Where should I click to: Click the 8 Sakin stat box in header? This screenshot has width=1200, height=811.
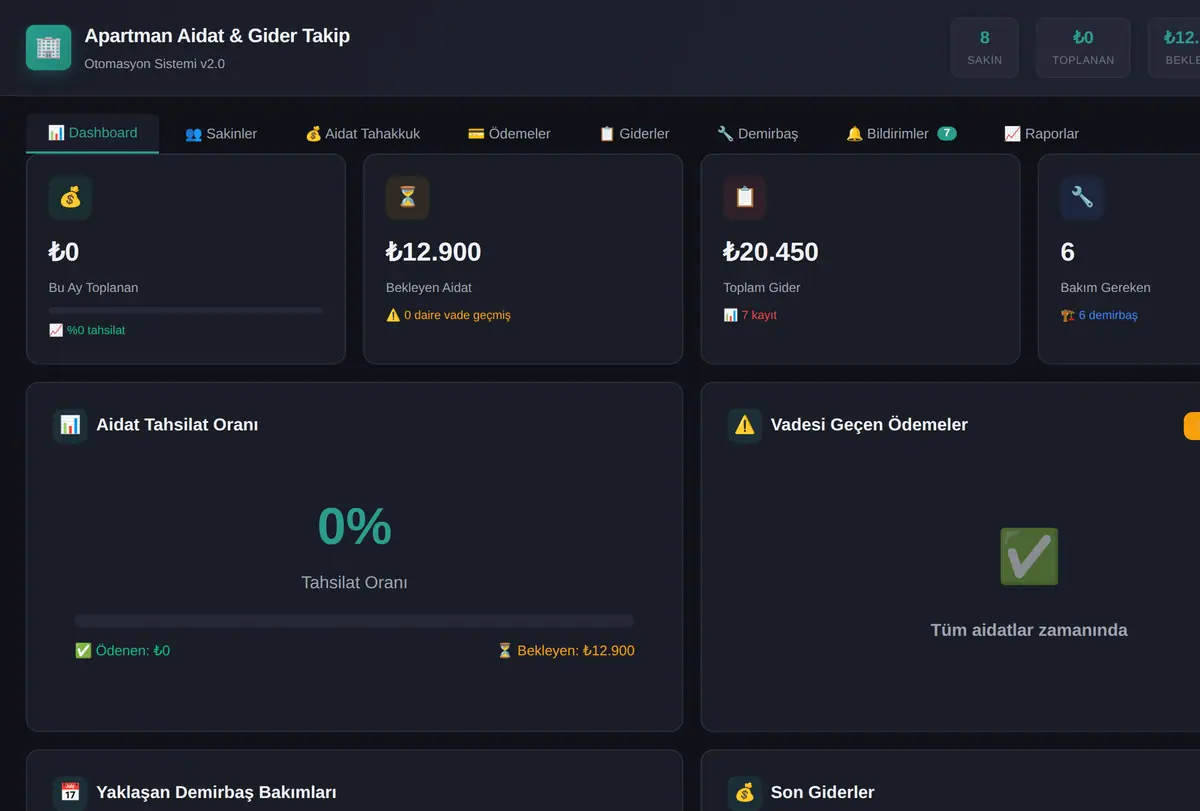(984, 47)
